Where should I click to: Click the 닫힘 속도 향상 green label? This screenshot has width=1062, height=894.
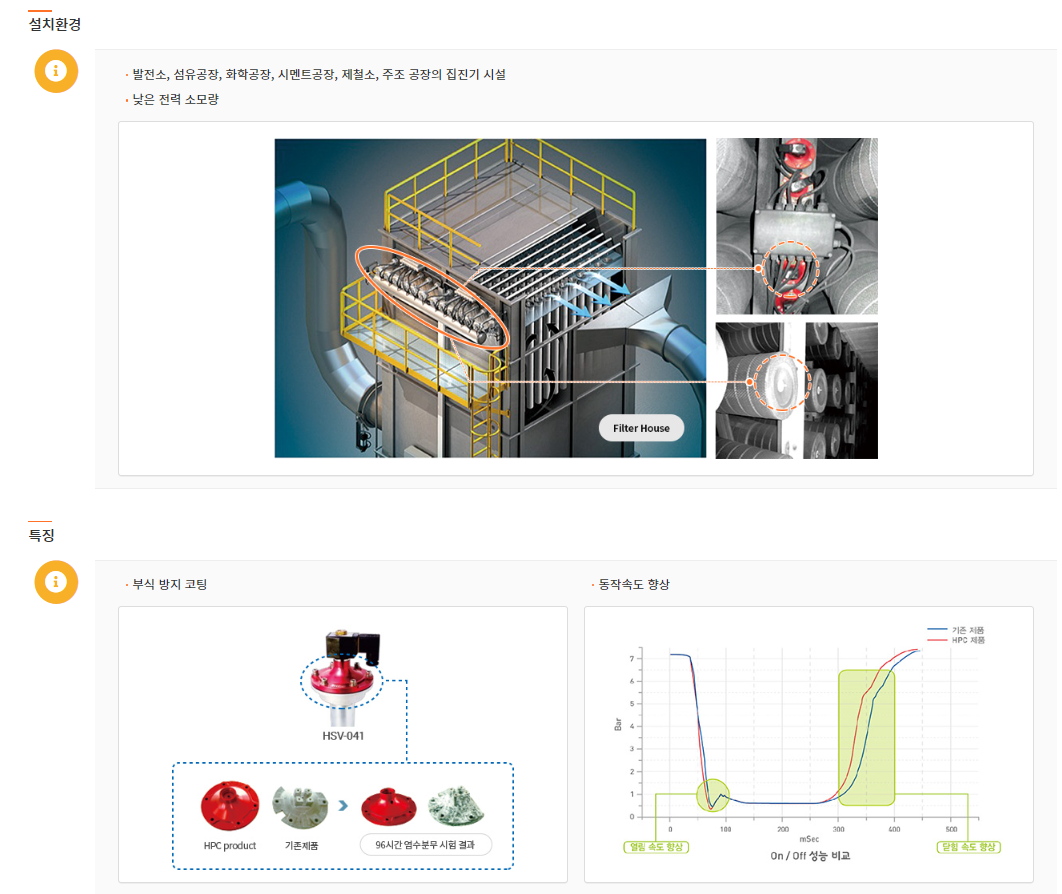pos(969,847)
